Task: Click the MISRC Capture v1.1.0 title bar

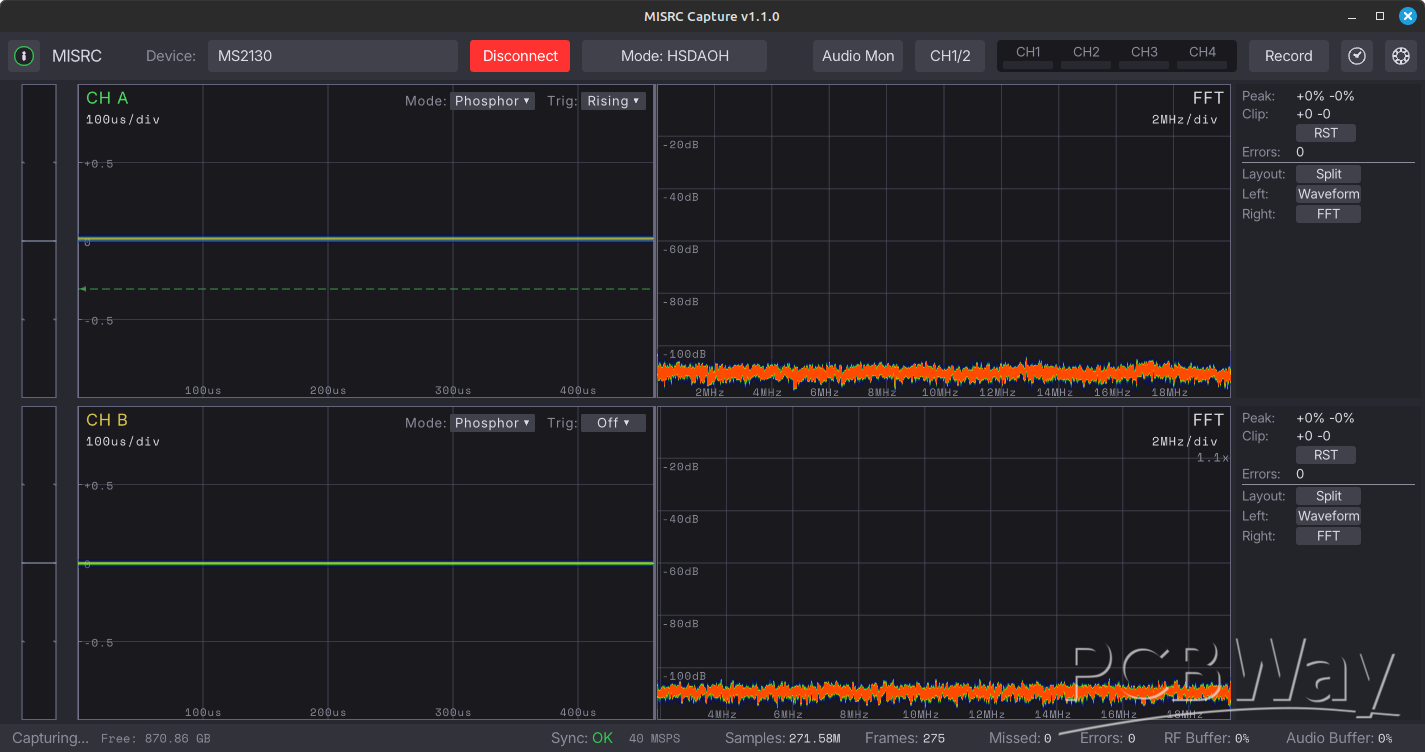Action: (x=712, y=16)
